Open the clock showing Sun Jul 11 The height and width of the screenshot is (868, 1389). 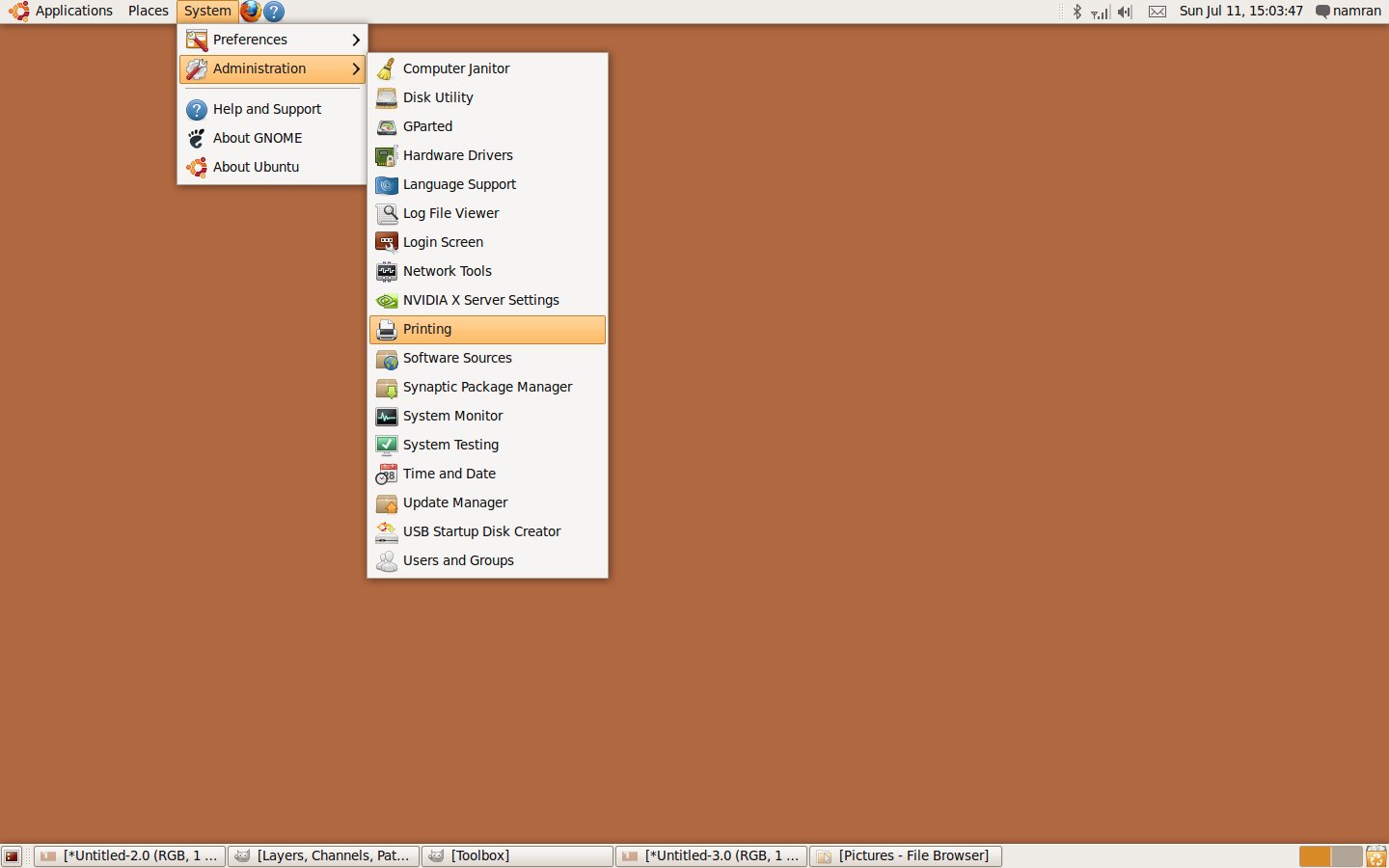pyautogui.click(x=1240, y=12)
